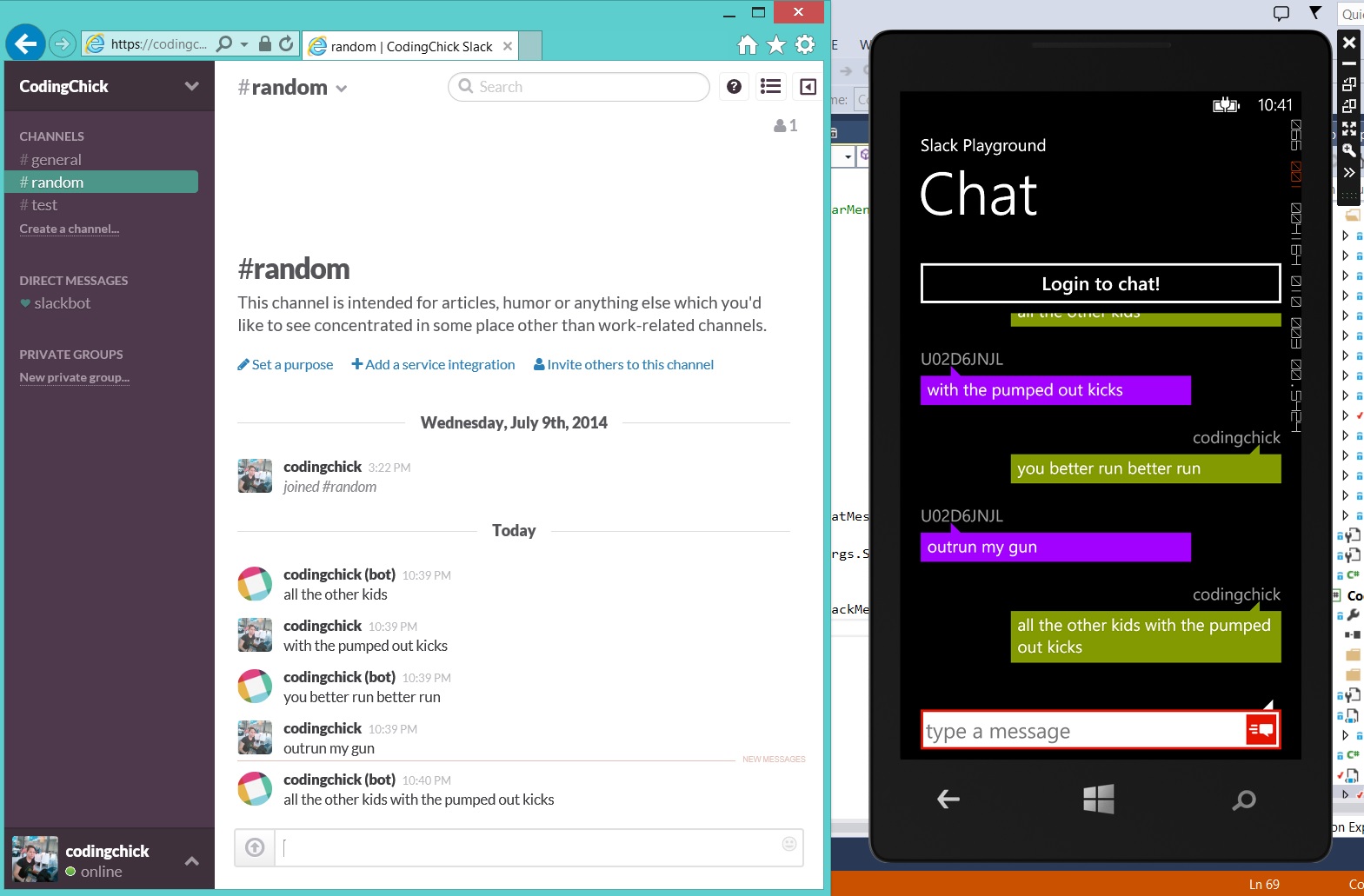Minimize the emulator from its toolbar
Screen dimensions: 1364x896
pos(1348,63)
